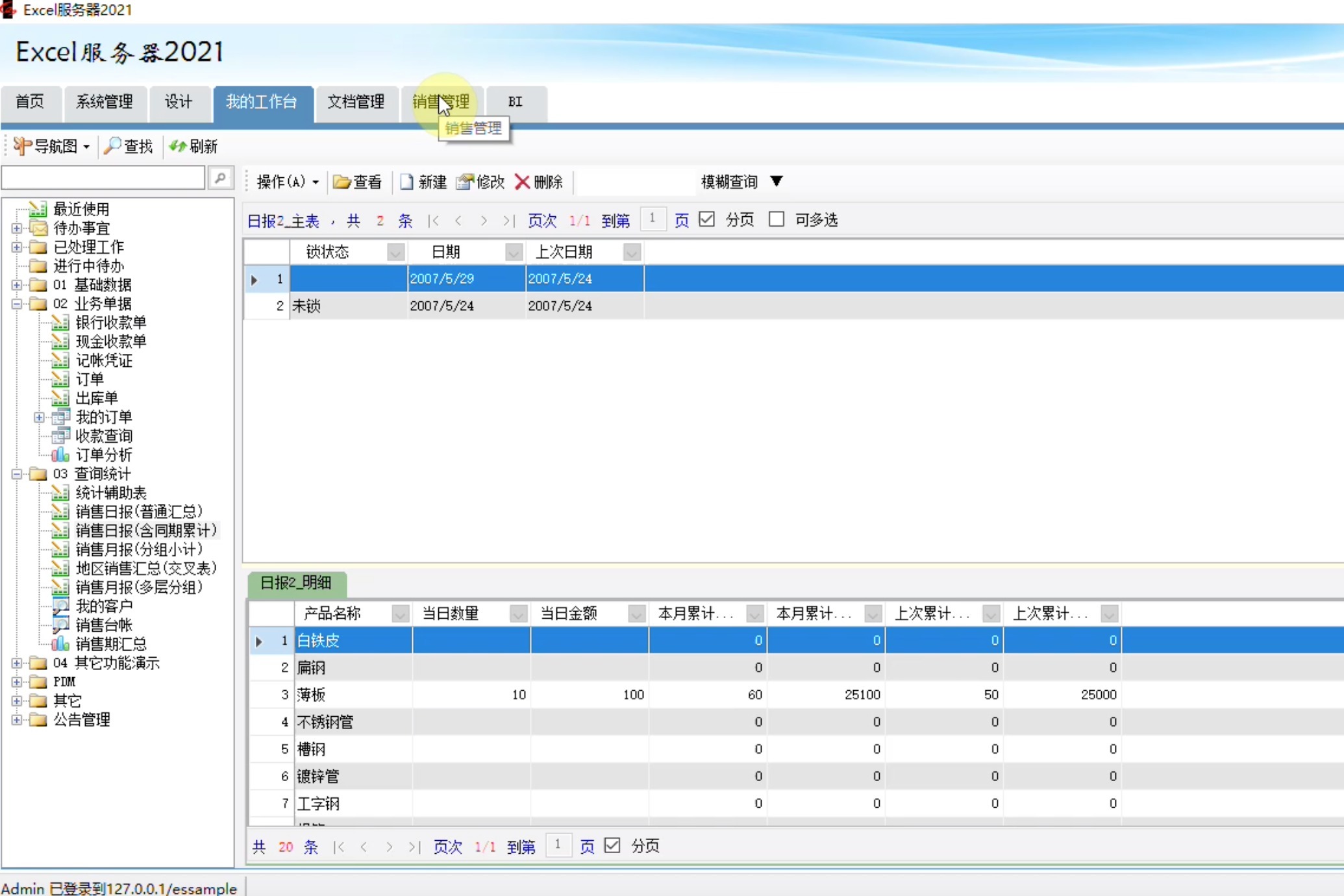Click the magnifier search button in left panel
Viewport: 1344px width, 896px height.
(221, 177)
